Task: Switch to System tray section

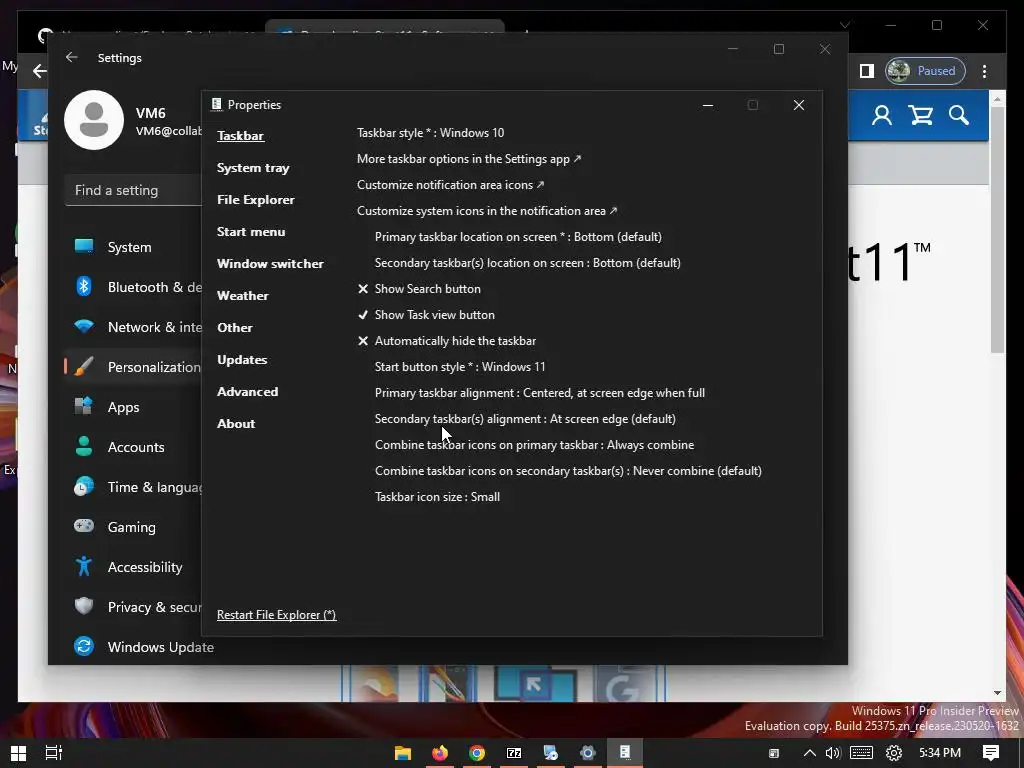Action: [253, 168]
